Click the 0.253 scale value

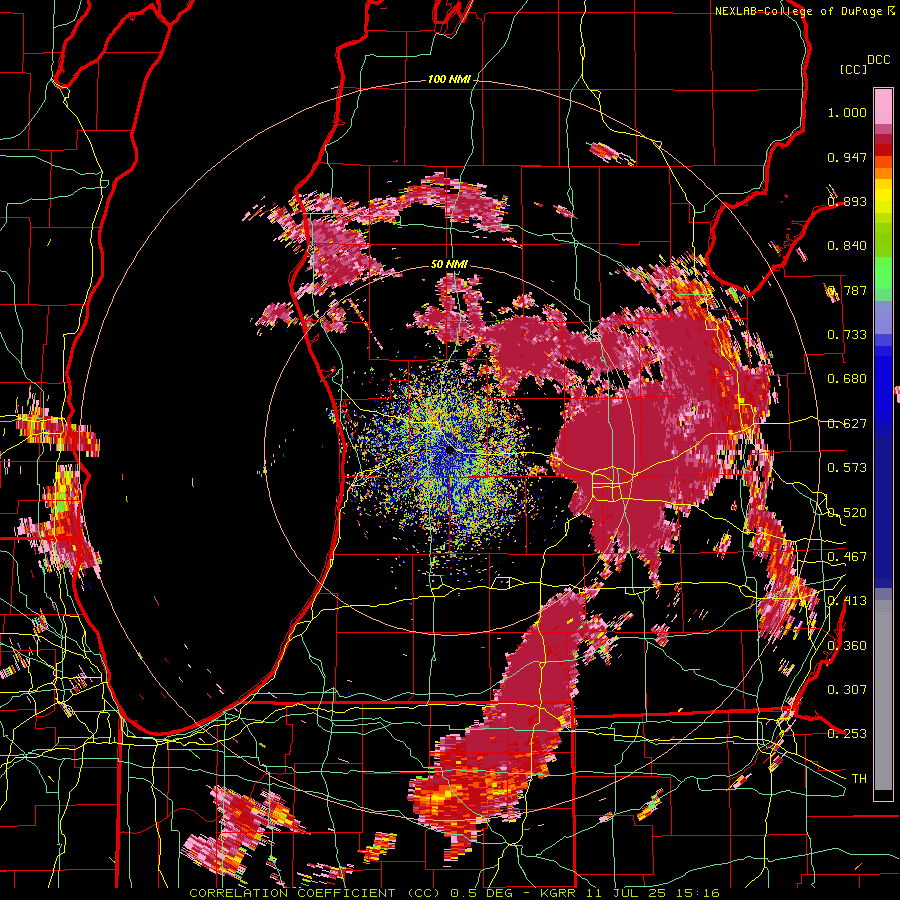pyautogui.click(x=847, y=734)
